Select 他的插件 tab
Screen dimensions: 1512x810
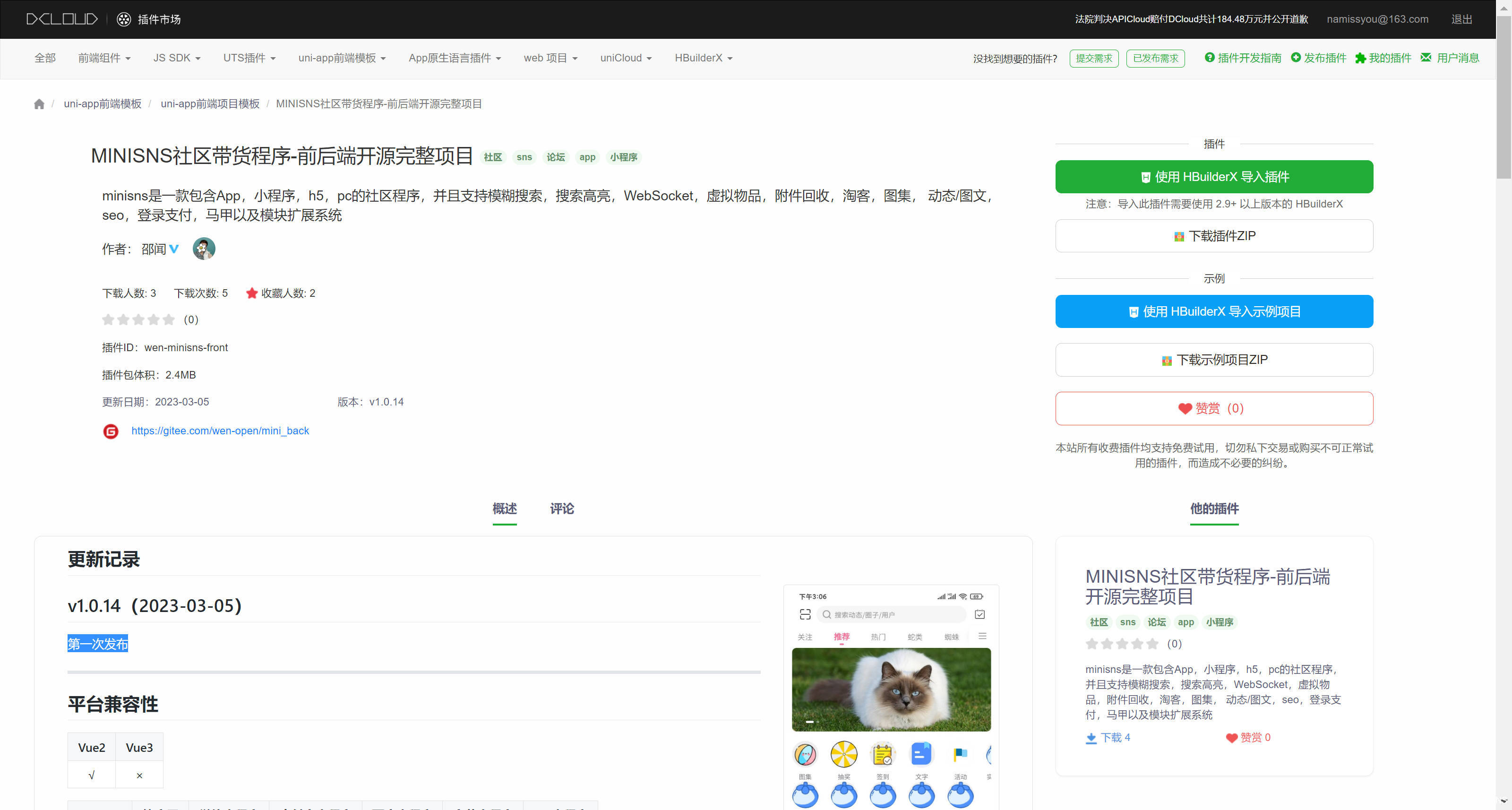tap(1214, 509)
